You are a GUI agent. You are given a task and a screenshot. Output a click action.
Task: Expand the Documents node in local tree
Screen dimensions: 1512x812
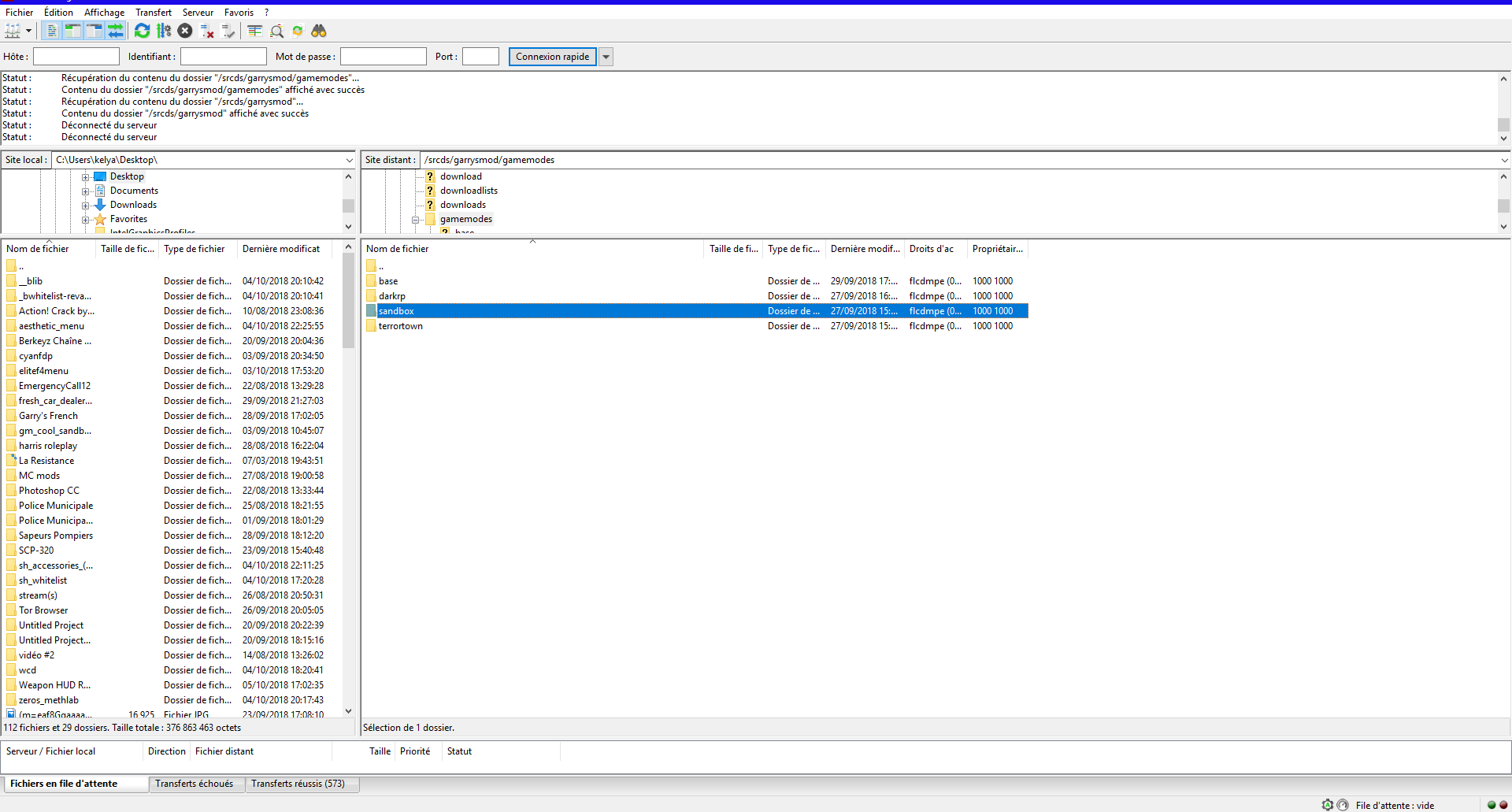pos(85,191)
